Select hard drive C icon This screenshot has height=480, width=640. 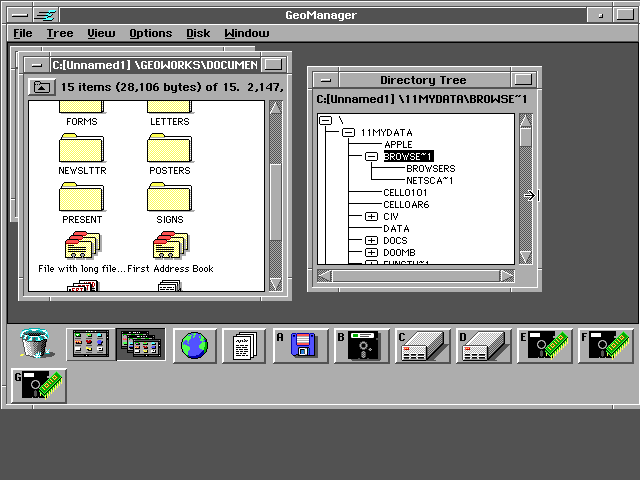click(x=423, y=346)
